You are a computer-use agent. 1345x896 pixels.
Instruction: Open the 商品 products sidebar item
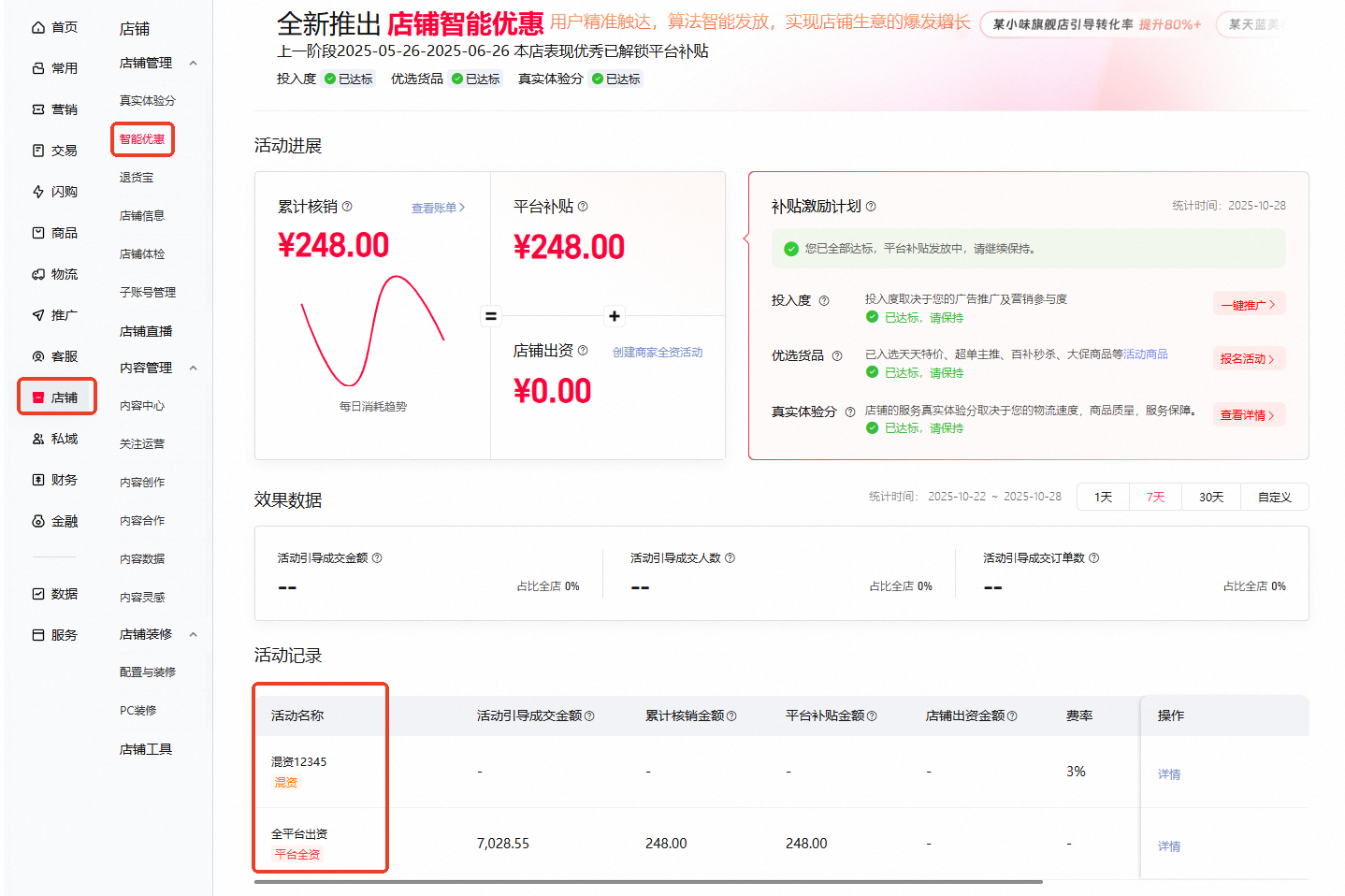point(55,233)
